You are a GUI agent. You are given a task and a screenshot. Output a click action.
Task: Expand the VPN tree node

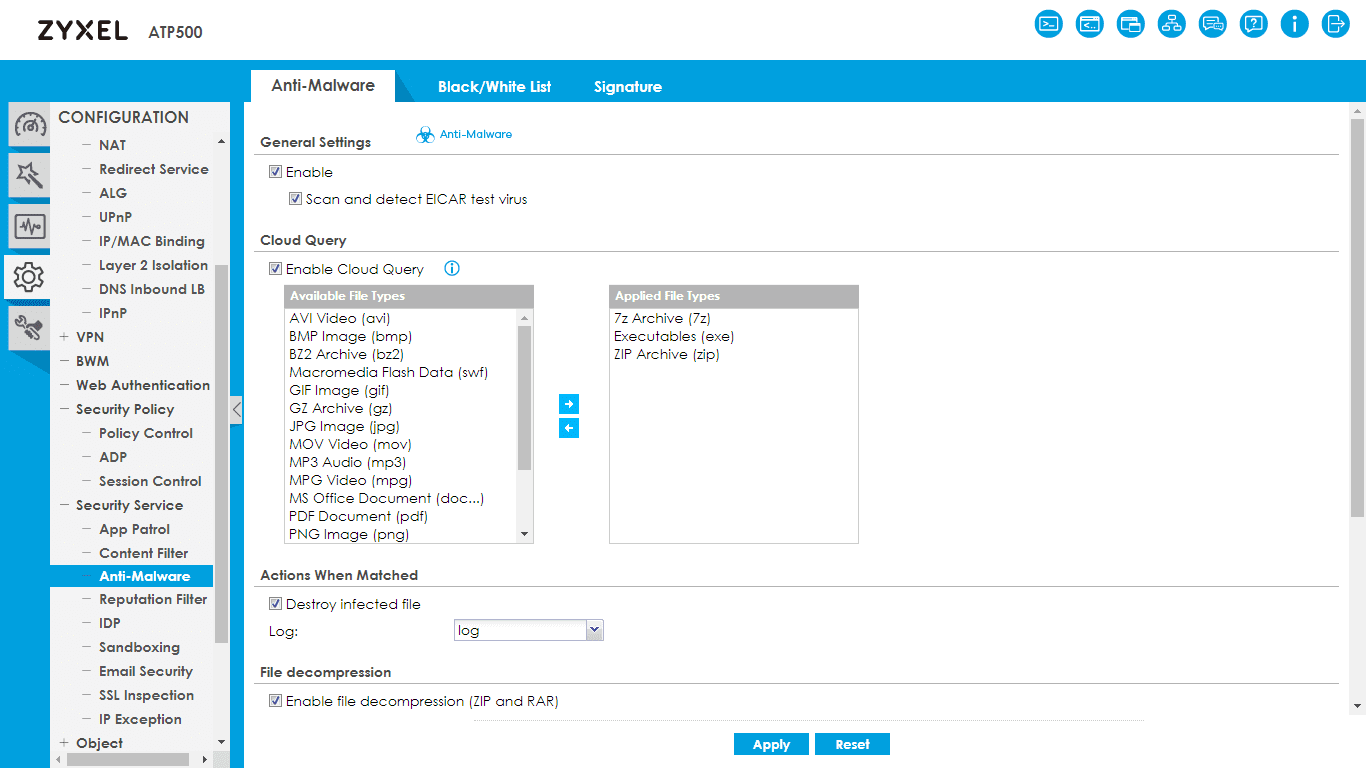tap(64, 337)
